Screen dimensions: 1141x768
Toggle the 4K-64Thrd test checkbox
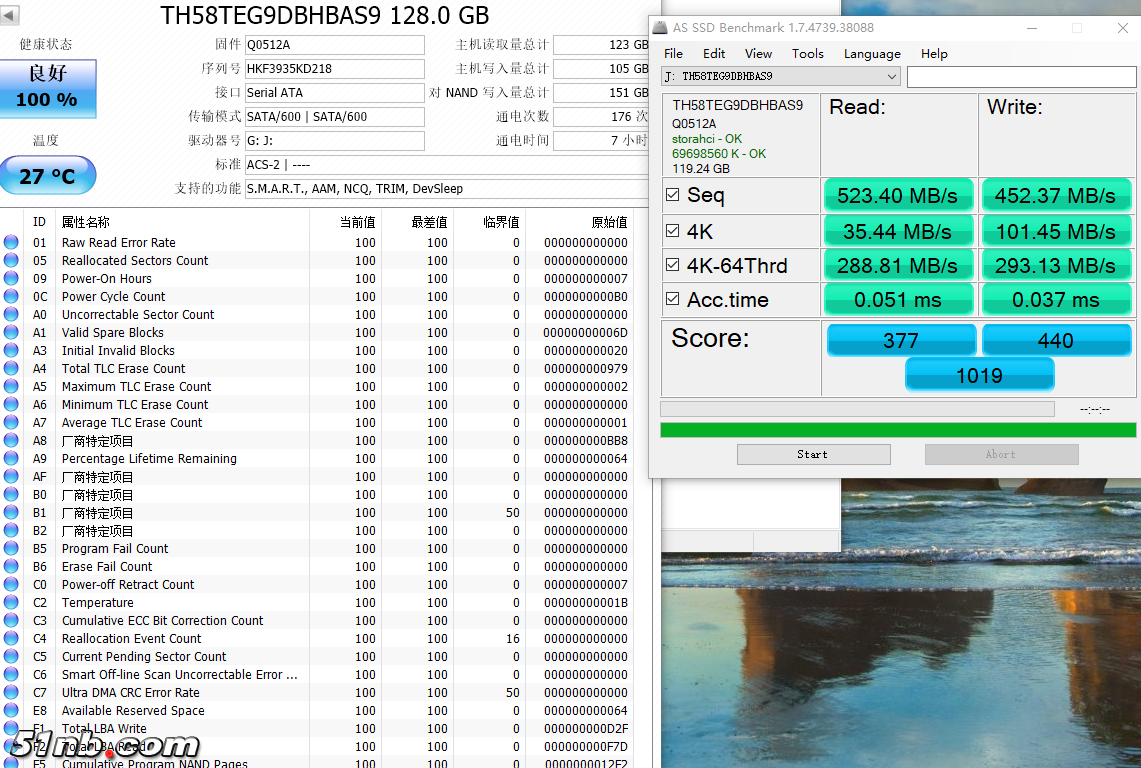pos(673,265)
